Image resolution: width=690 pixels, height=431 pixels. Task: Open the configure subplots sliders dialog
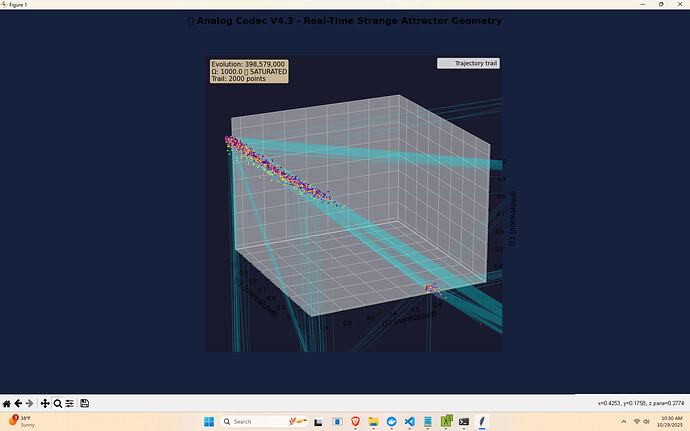tap(70, 403)
